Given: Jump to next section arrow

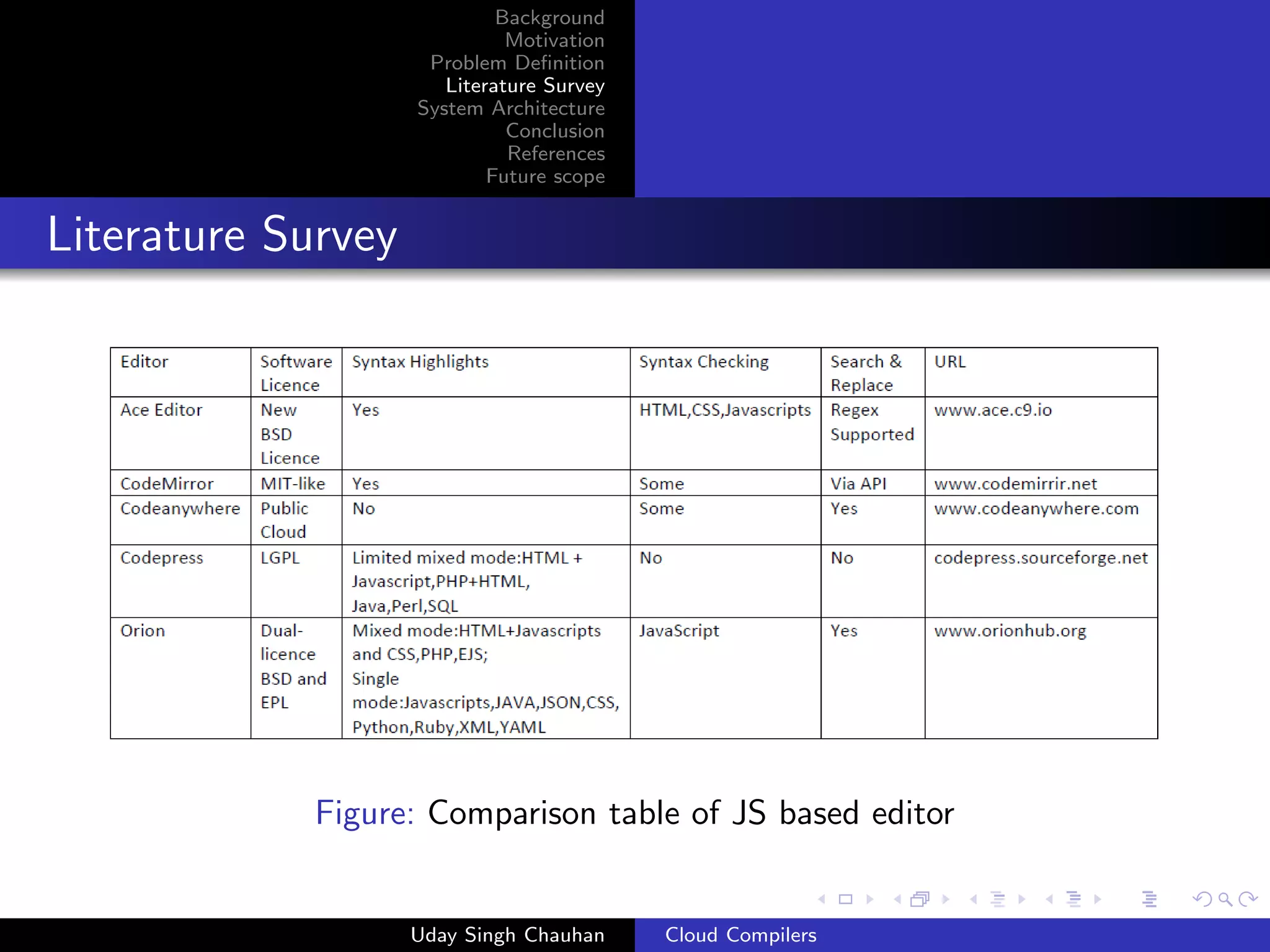Looking at the screenshot, I should coord(1098,899).
